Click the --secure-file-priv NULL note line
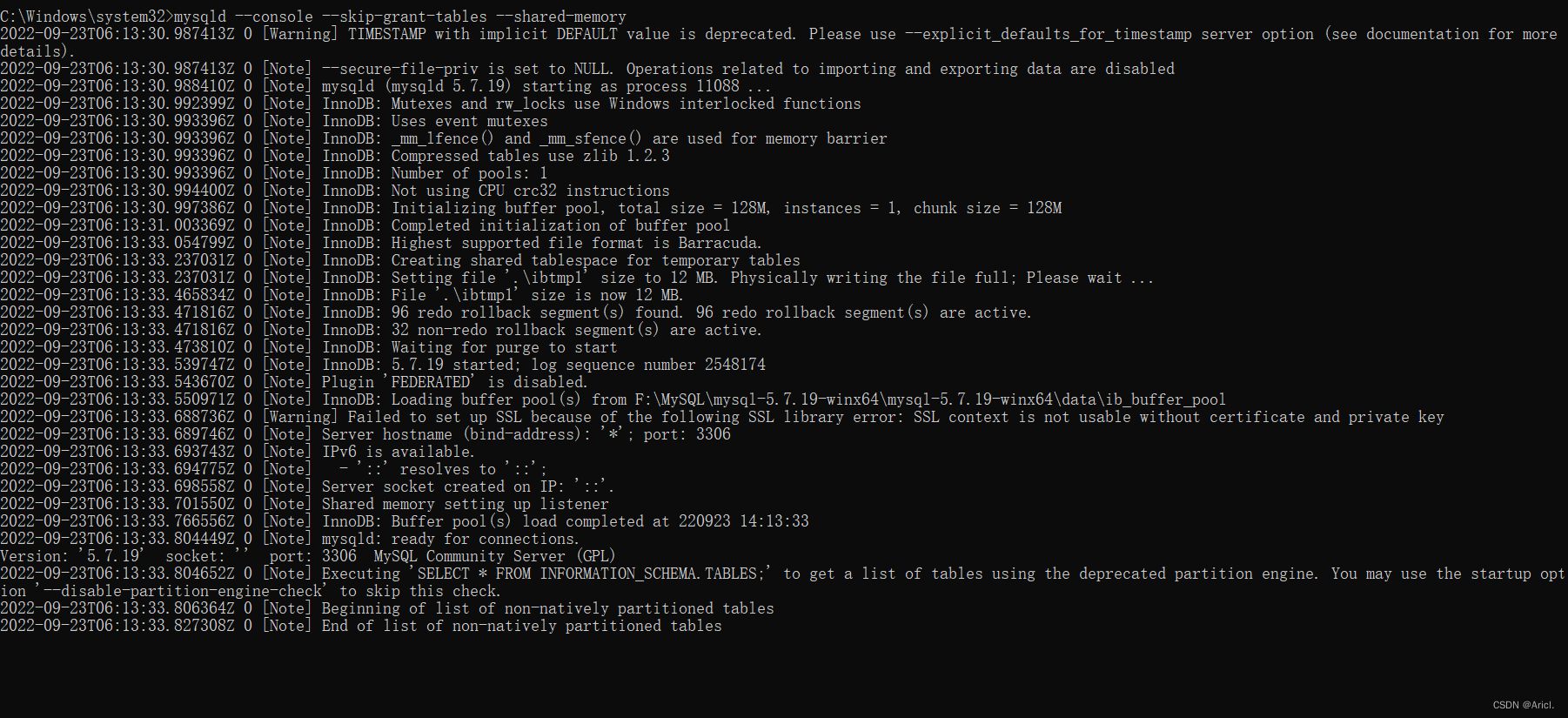The width and height of the screenshot is (1568, 718). pyautogui.click(x=587, y=69)
